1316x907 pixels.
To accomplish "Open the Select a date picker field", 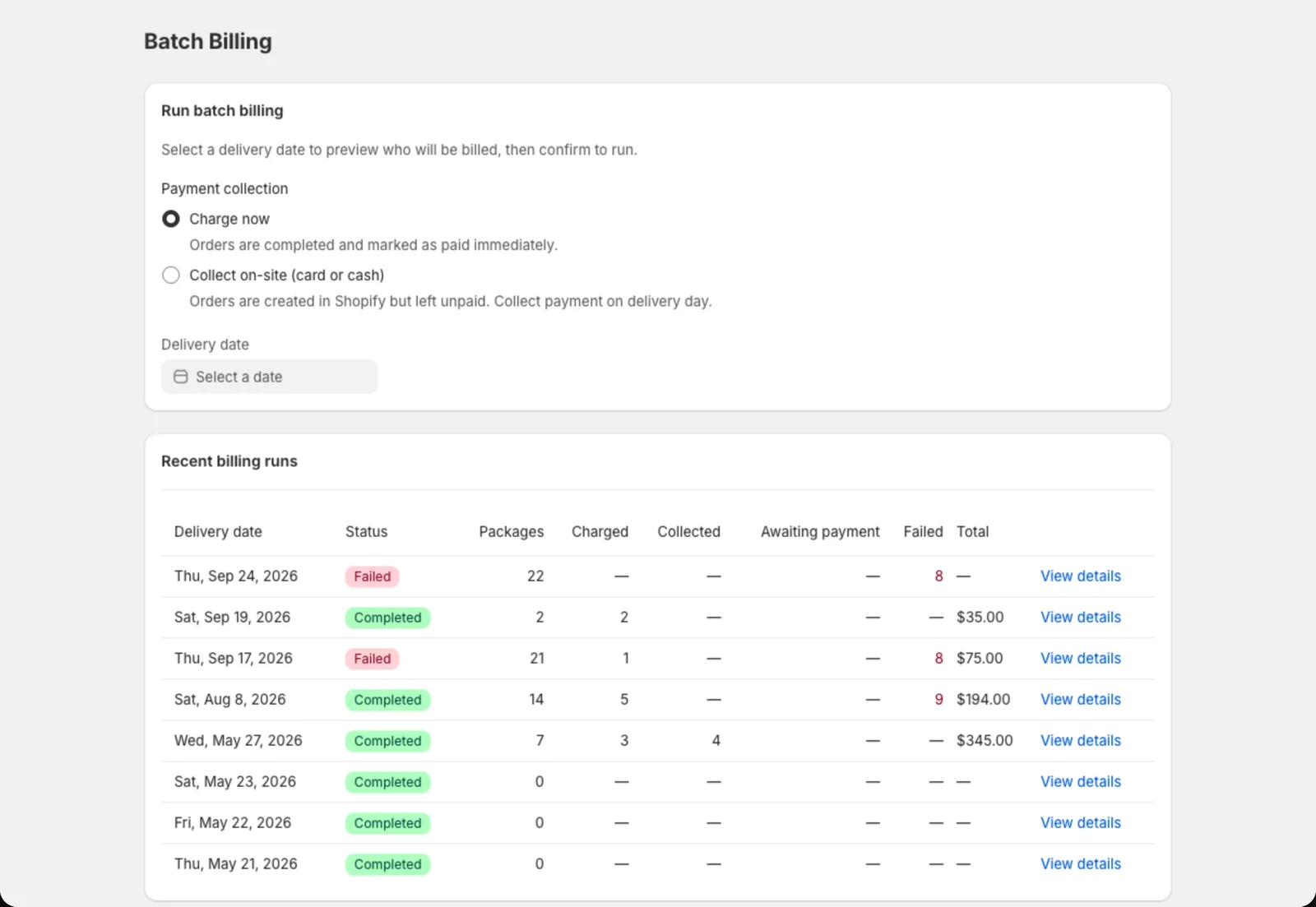I will point(269,377).
